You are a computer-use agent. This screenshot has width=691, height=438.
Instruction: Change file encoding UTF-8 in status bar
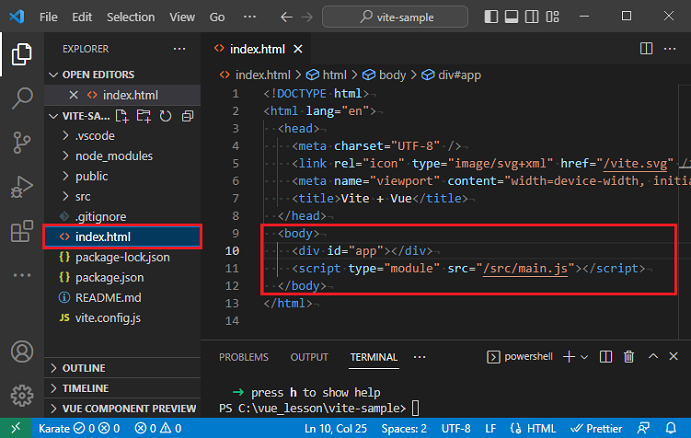(456, 428)
